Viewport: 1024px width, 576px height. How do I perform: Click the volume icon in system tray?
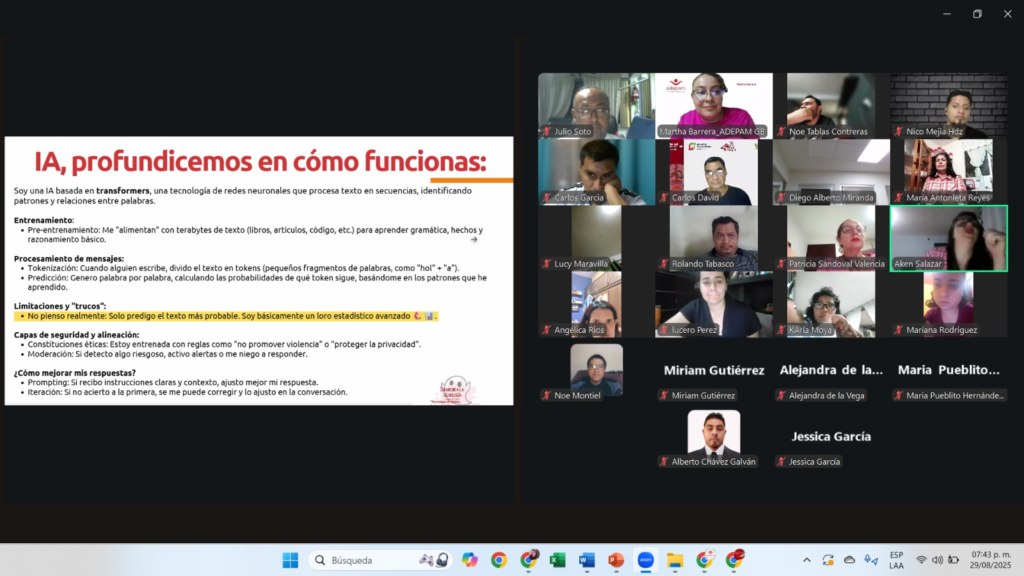pos(937,560)
